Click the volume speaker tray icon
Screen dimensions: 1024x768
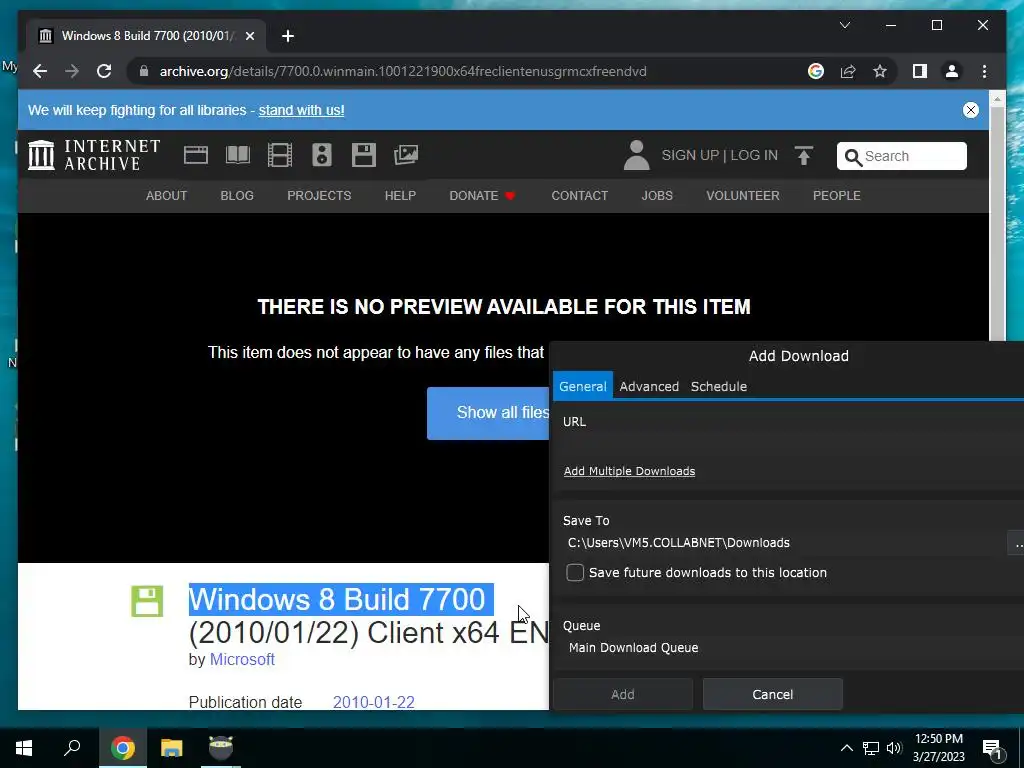894,748
